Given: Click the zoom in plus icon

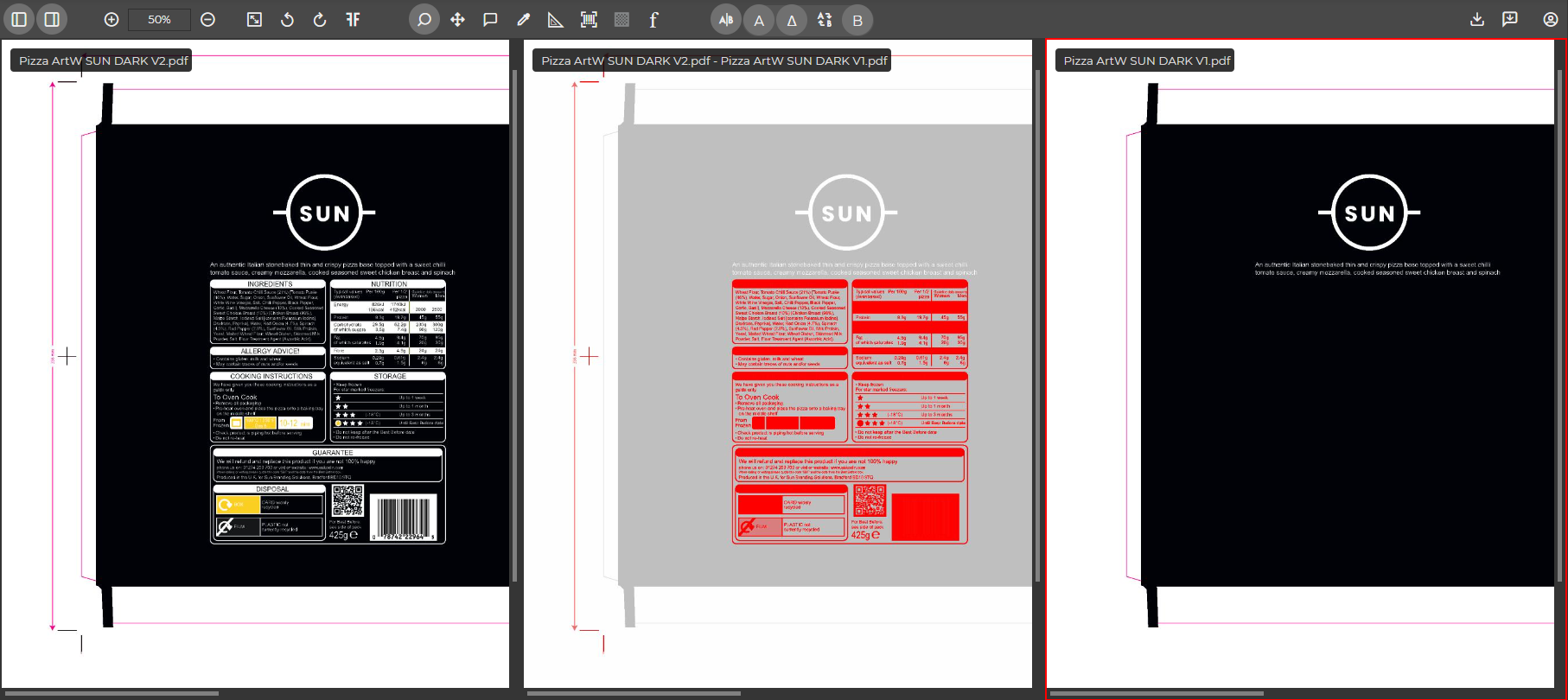Looking at the screenshot, I should (x=112, y=19).
